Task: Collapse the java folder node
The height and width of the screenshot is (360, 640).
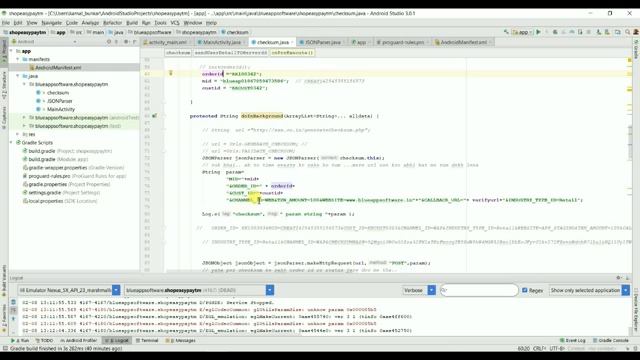Action: point(18,76)
